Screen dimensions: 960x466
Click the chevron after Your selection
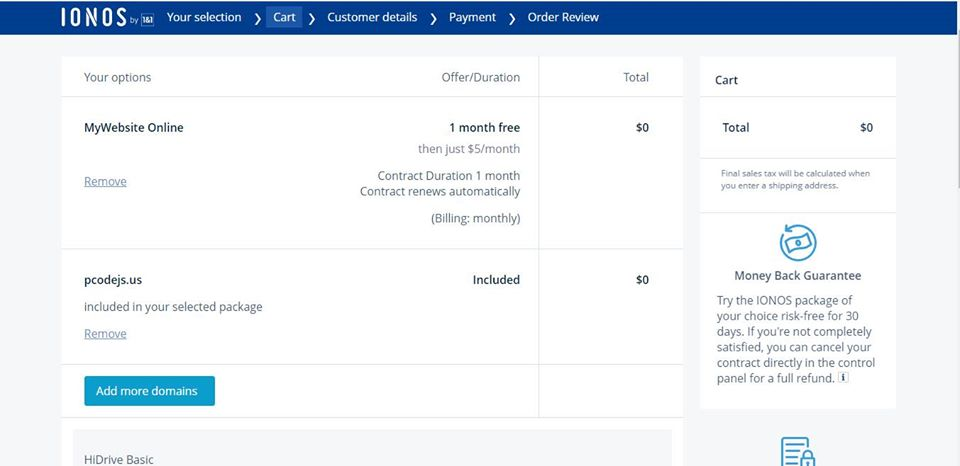pos(257,18)
